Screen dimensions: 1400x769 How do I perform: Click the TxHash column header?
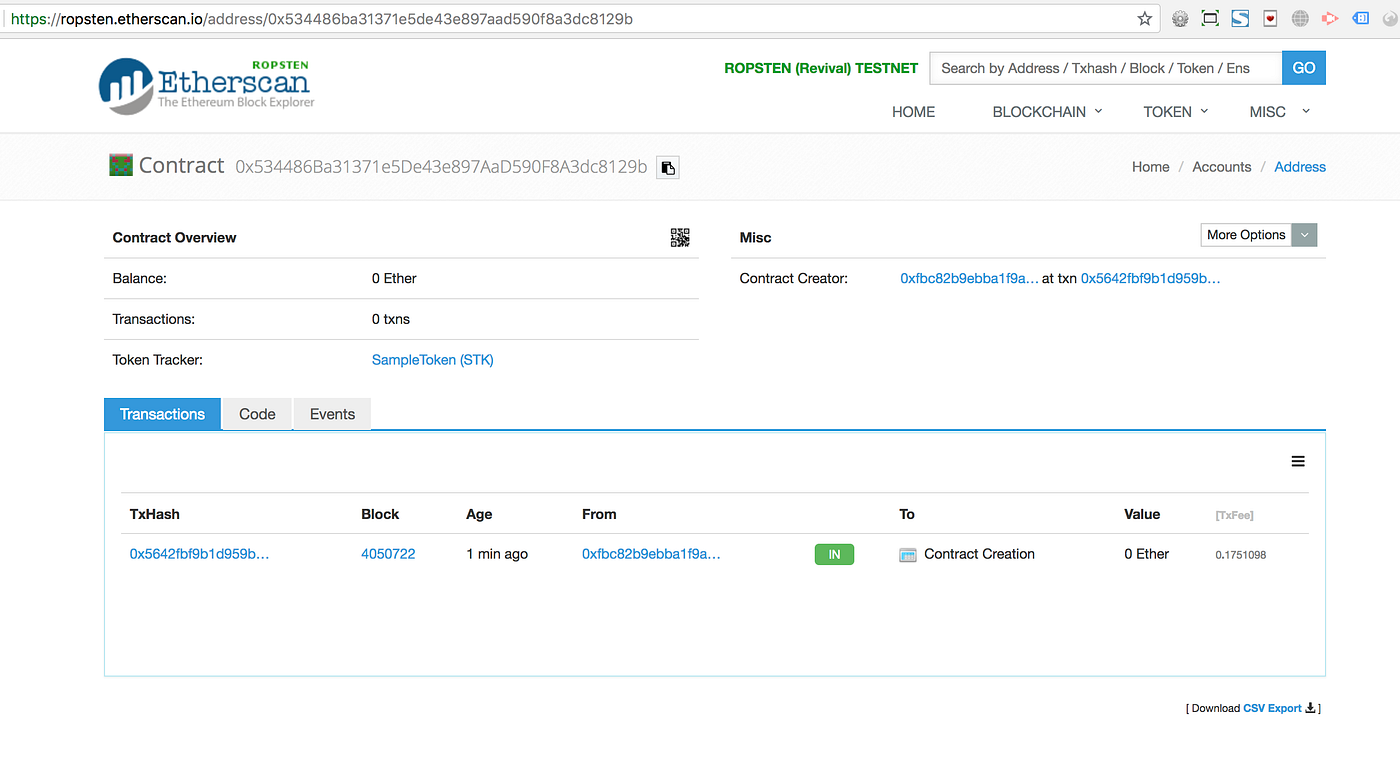click(x=155, y=514)
